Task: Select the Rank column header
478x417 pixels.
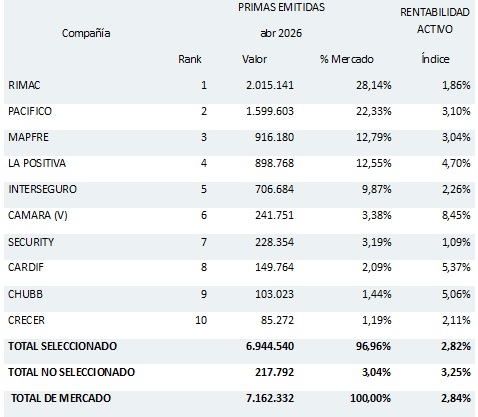Action: tap(190, 59)
